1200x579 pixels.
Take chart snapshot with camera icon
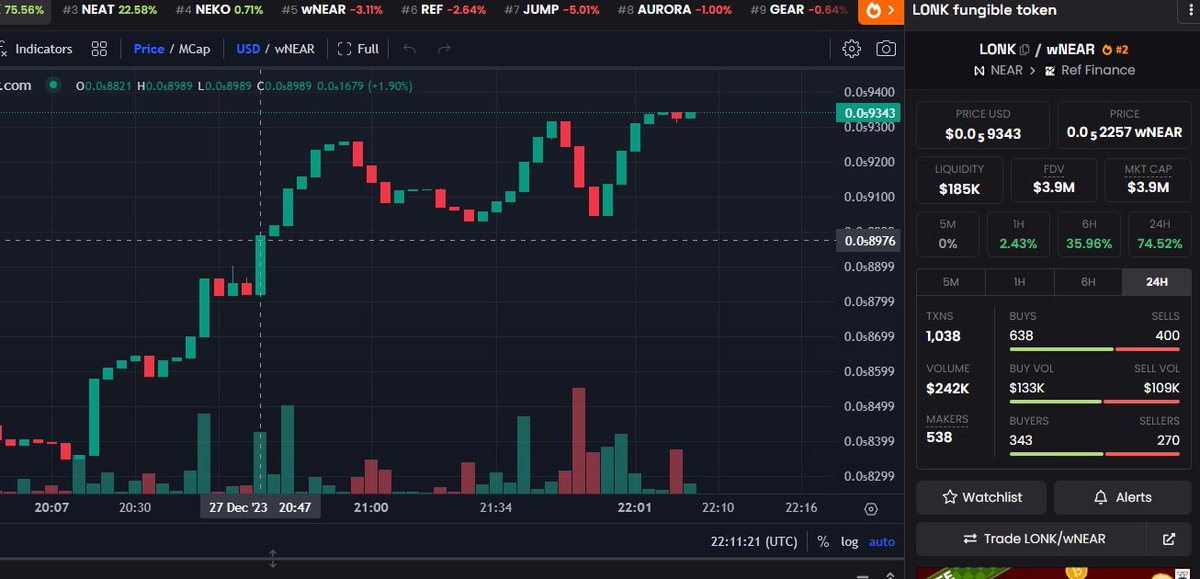[886, 48]
